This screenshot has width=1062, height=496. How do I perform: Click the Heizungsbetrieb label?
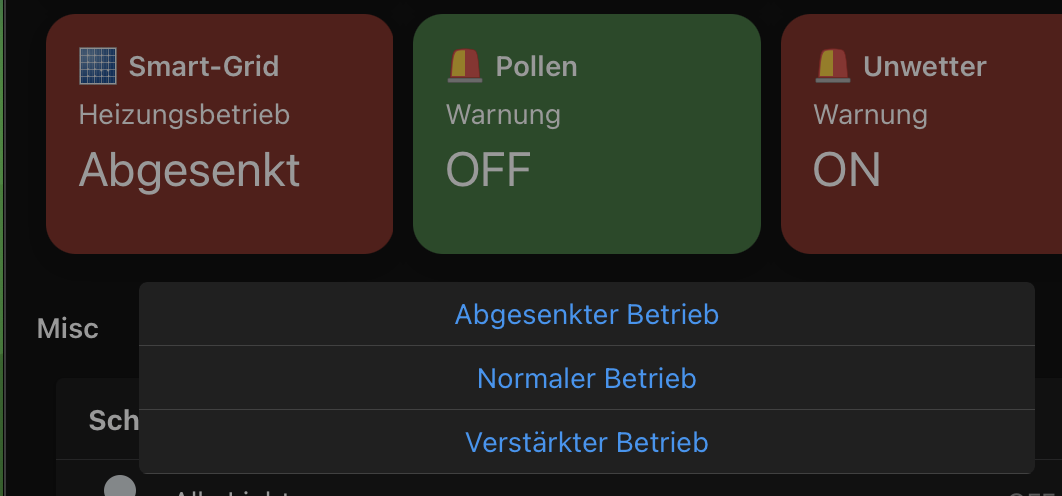click(184, 115)
